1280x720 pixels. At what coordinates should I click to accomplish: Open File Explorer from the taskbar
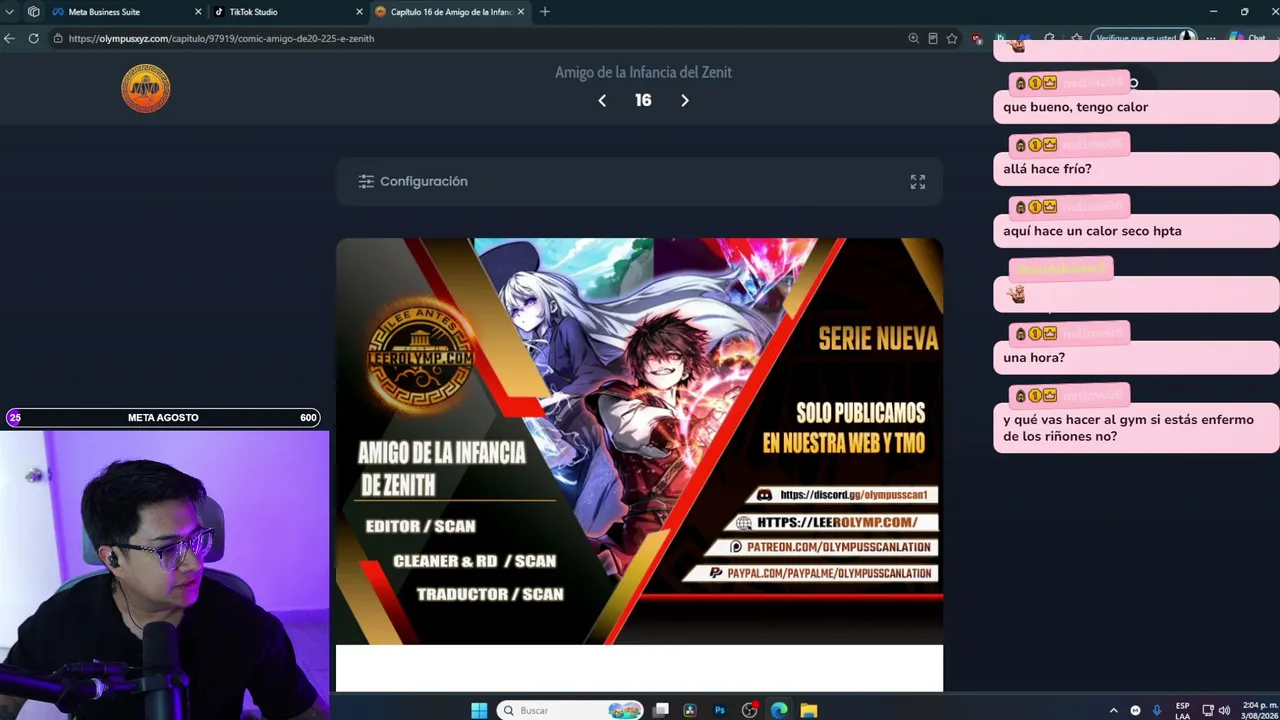click(808, 710)
